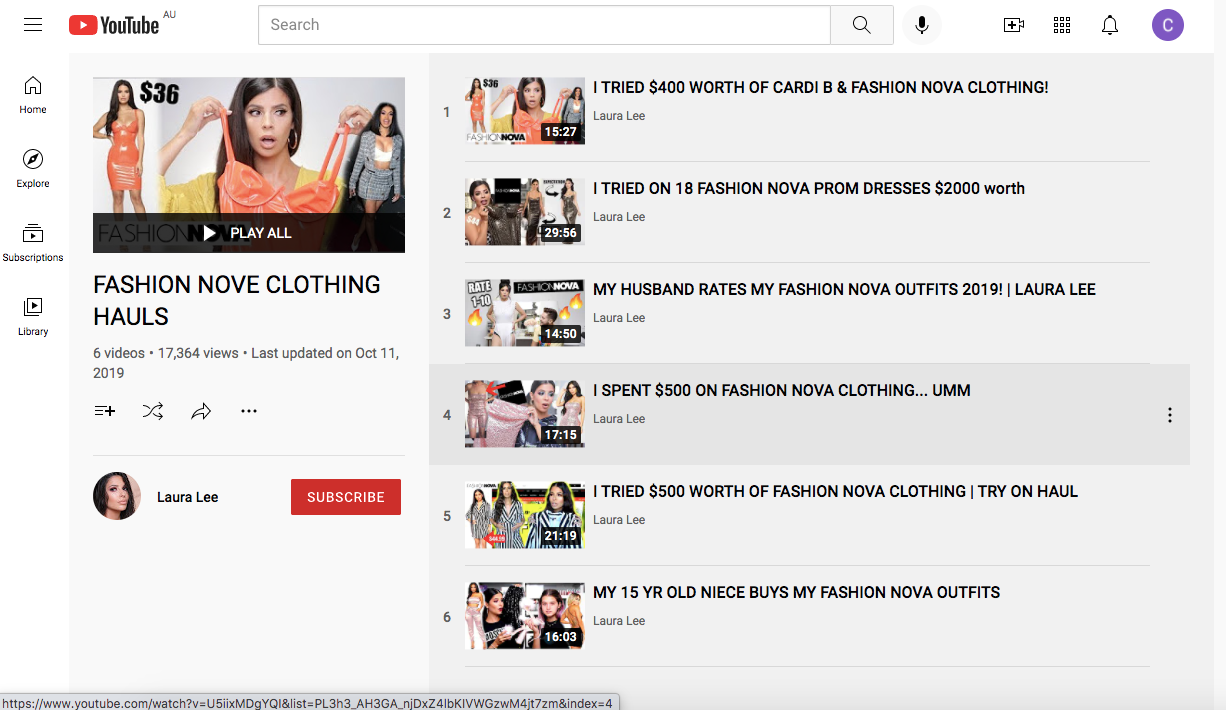Open I Spent $500 on Fashion Nova video

[x=782, y=391]
